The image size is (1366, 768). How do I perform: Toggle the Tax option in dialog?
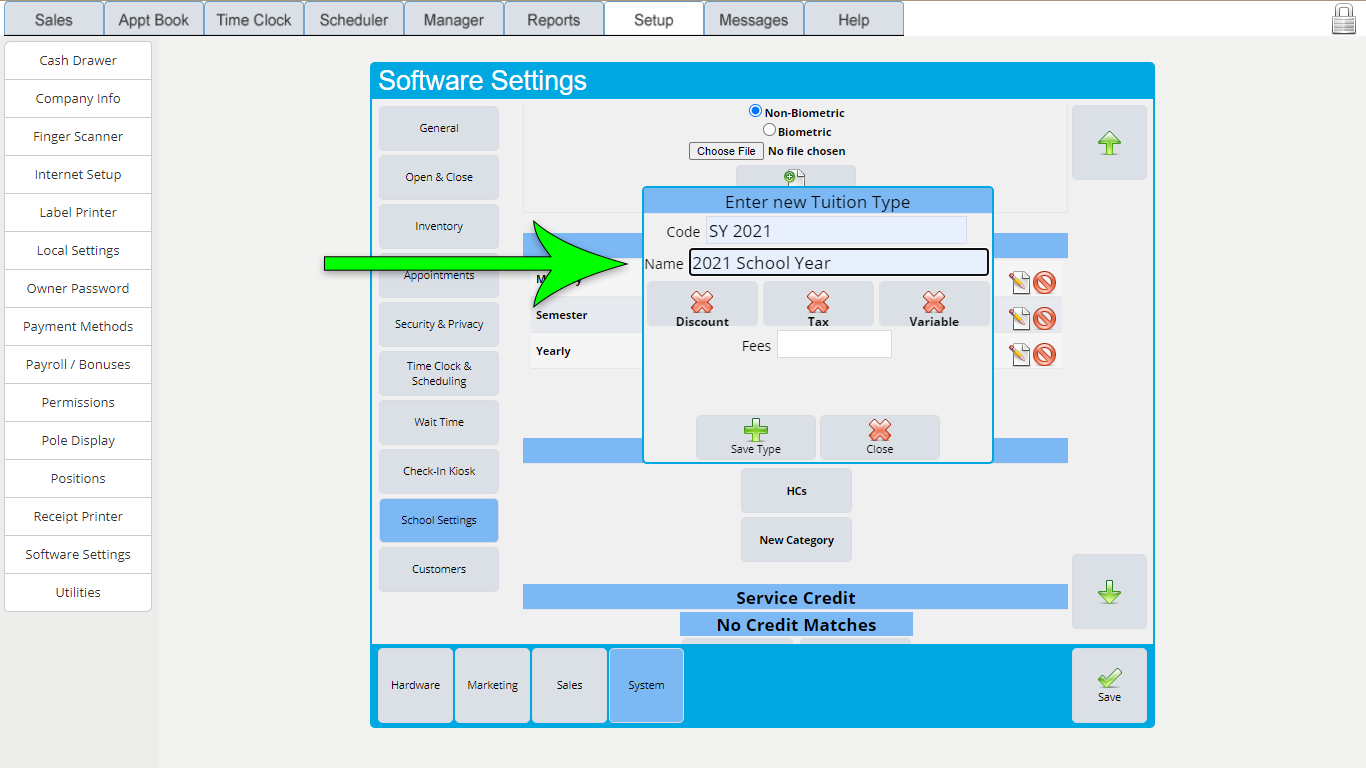[818, 304]
